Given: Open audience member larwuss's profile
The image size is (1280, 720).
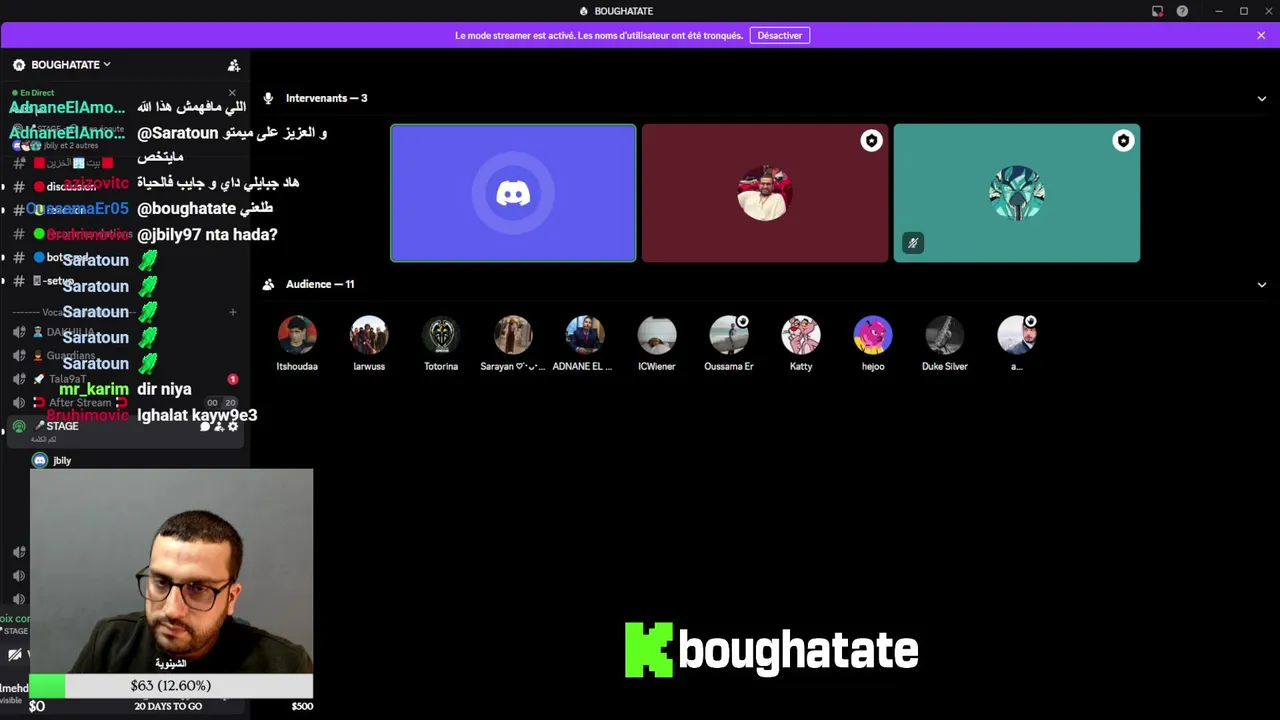Looking at the screenshot, I should pyautogui.click(x=369, y=343).
